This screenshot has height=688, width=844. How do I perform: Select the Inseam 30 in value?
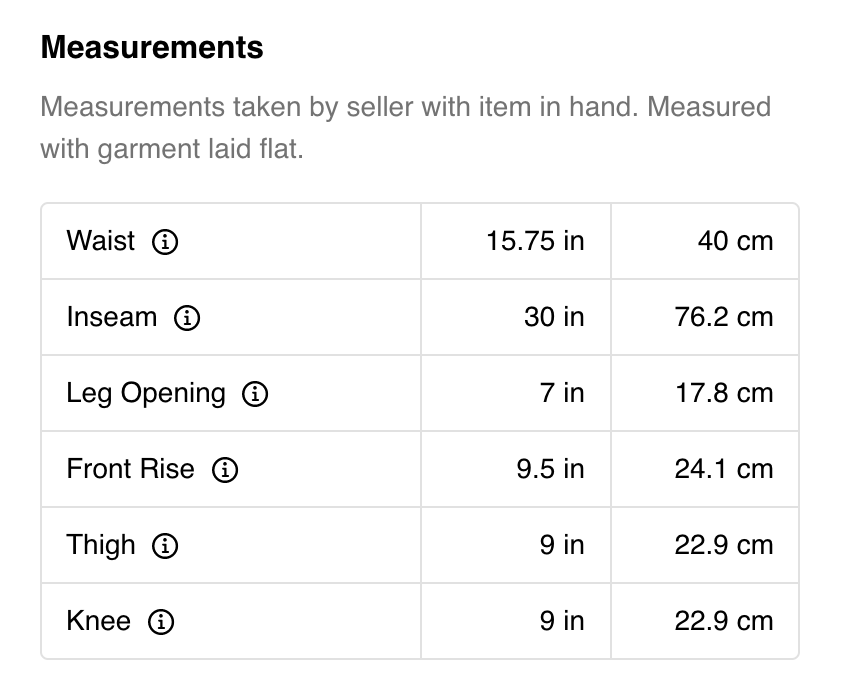[x=553, y=317]
